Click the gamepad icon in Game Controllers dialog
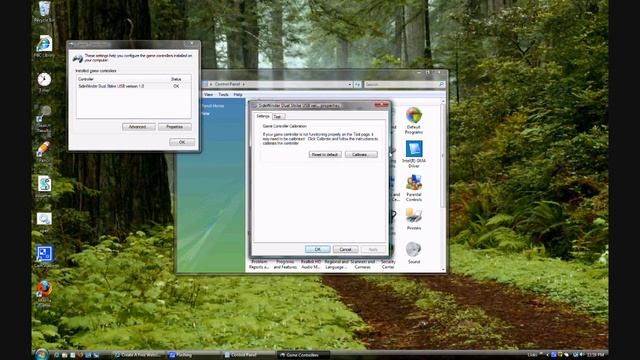Screen dimensions: 640x360 [78, 58]
